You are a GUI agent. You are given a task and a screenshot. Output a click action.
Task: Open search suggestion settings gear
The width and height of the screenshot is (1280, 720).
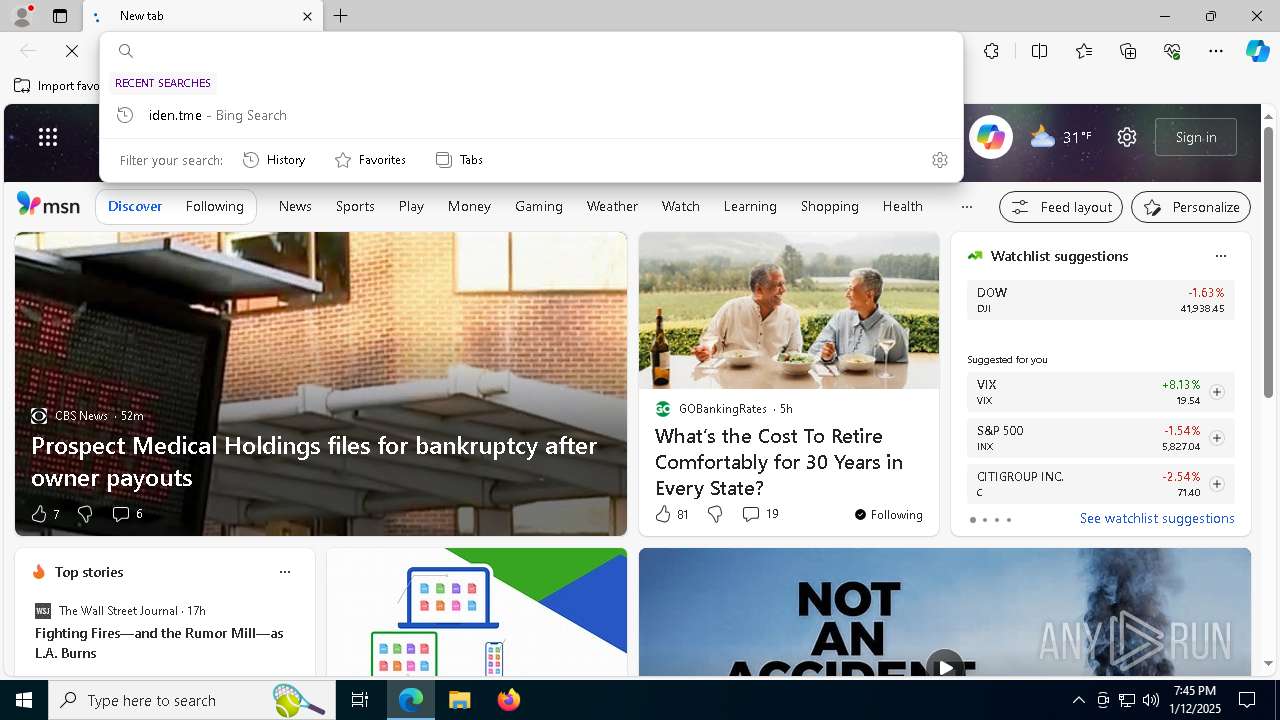(940, 160)
